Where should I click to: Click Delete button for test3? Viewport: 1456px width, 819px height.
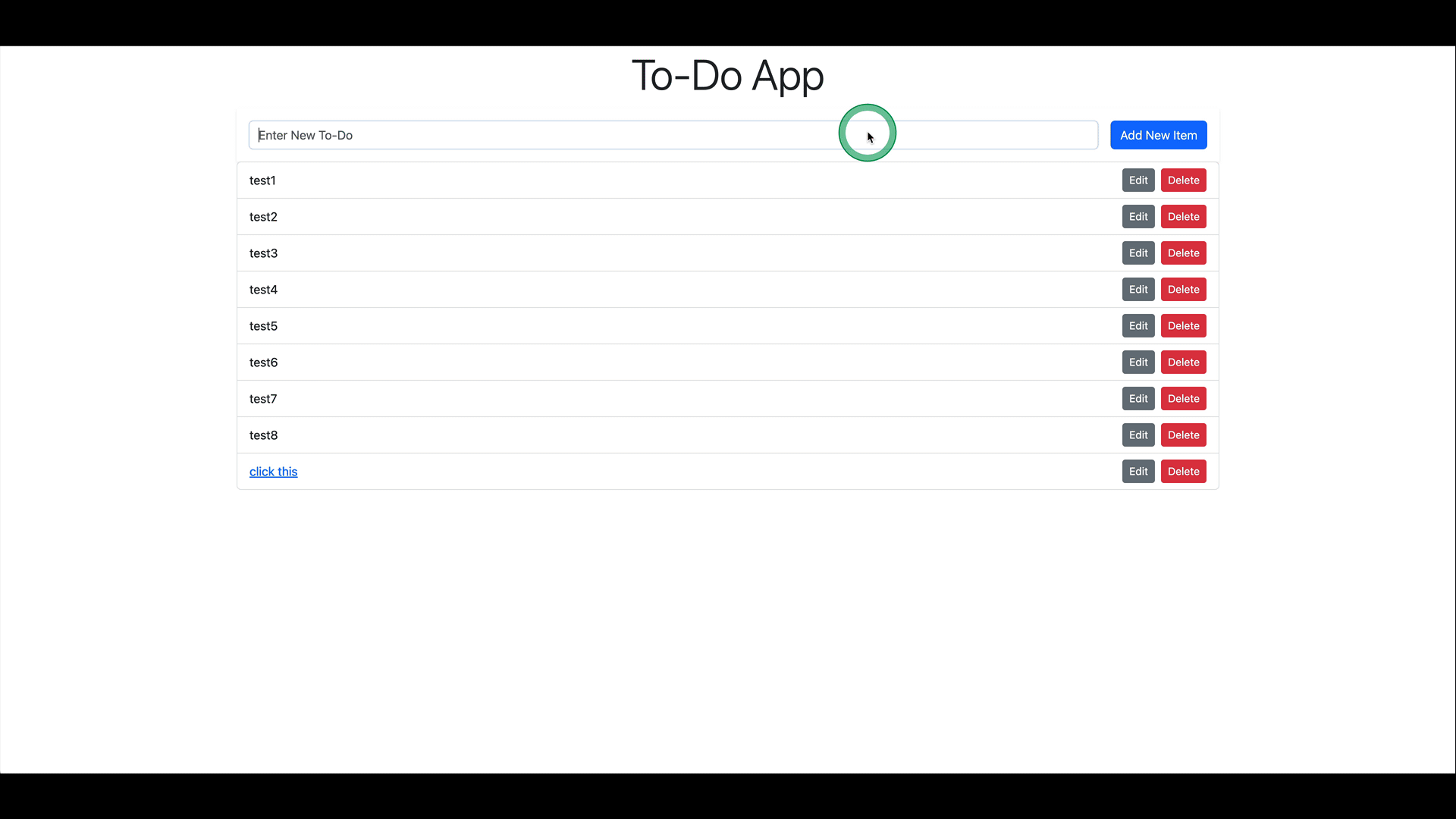1184,253
